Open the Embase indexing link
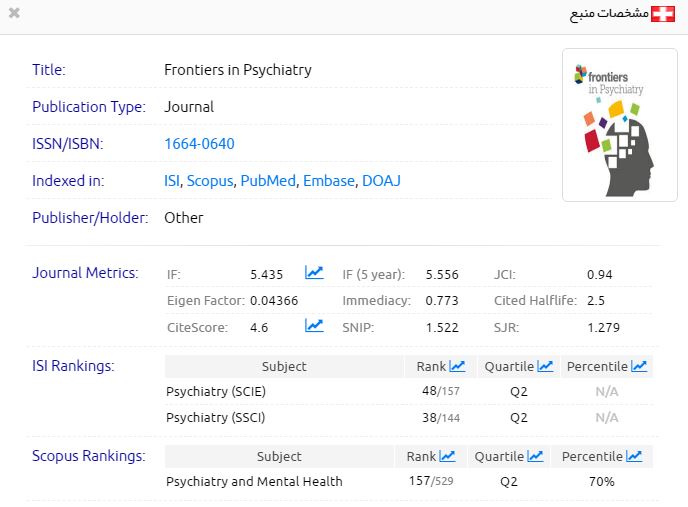The height and width of the screenshot is (507, 688). click(x=329, y=181)
